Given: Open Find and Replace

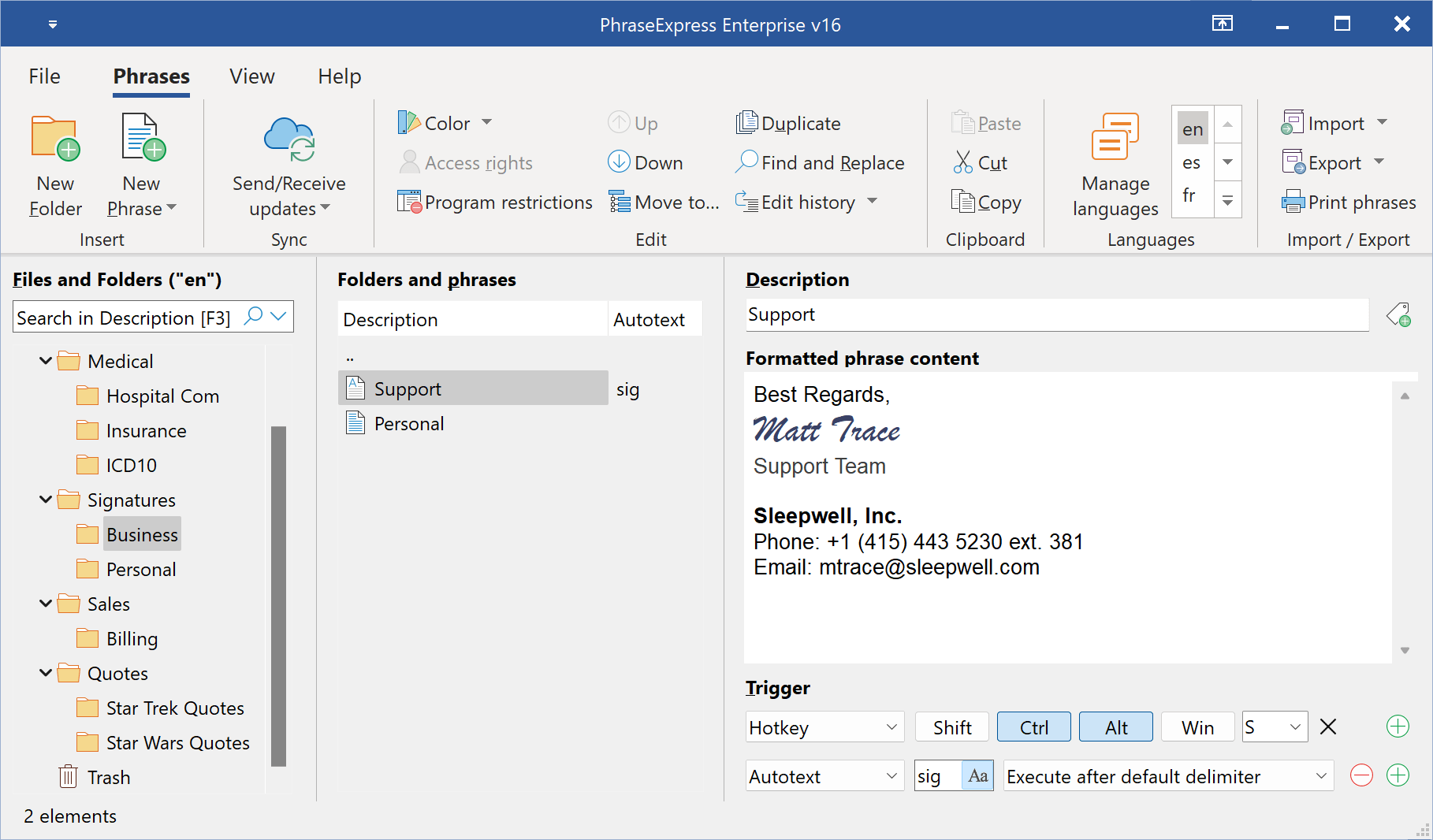Looking at the screenshot, I should click(x=820, y=162).
